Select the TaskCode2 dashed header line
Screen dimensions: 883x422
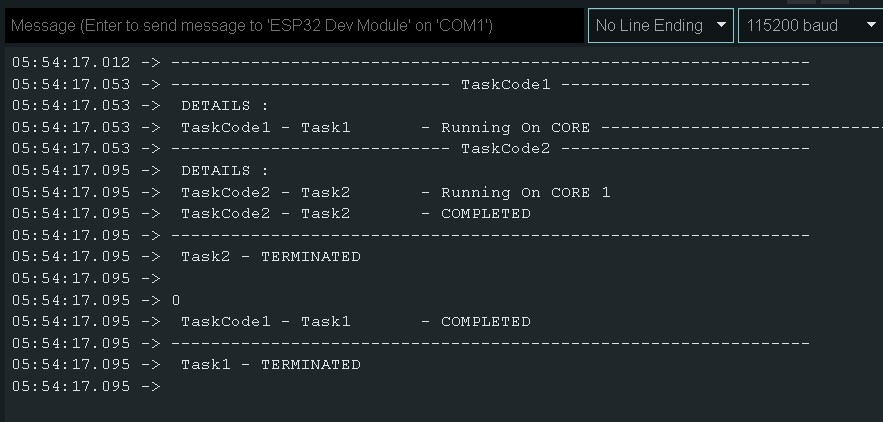(505, 149)
